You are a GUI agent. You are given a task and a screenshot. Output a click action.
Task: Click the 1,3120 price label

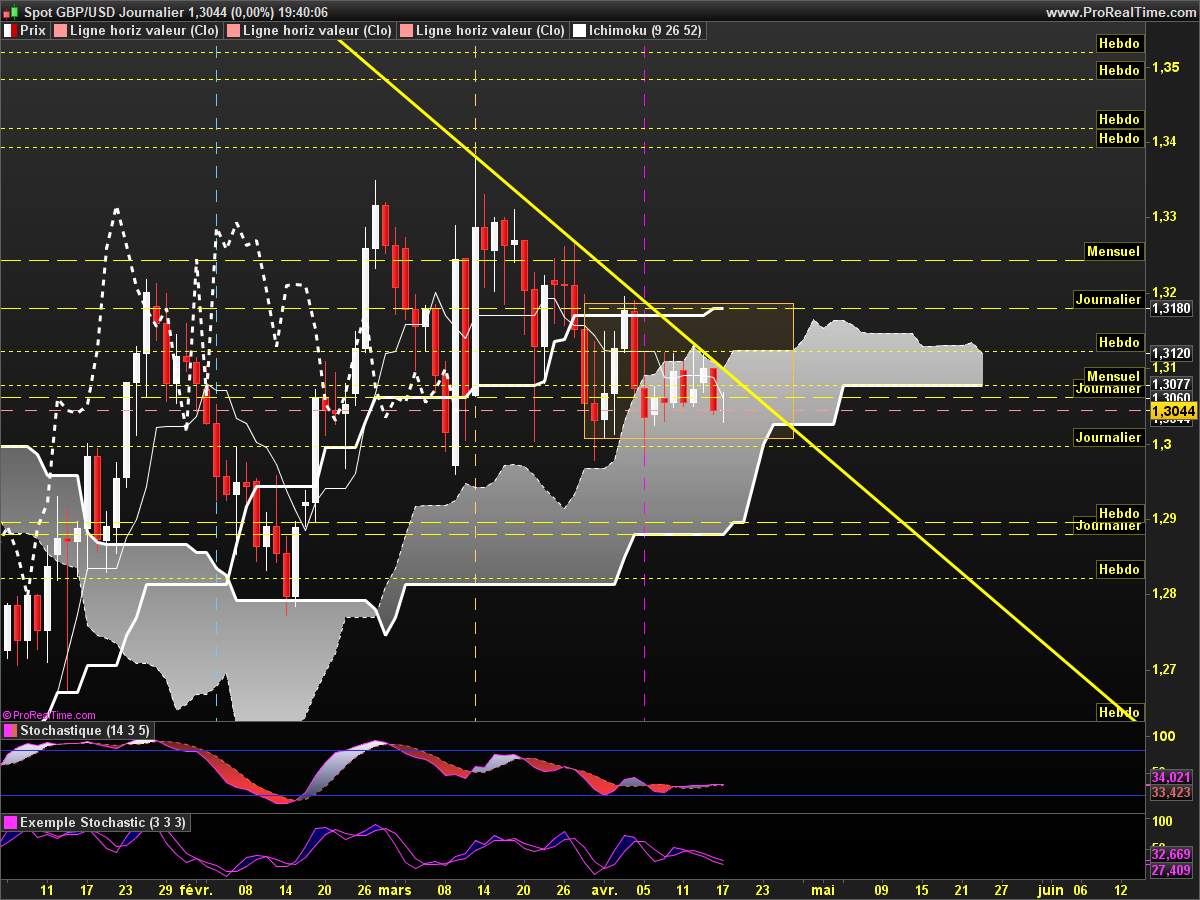coord(1171,354)
